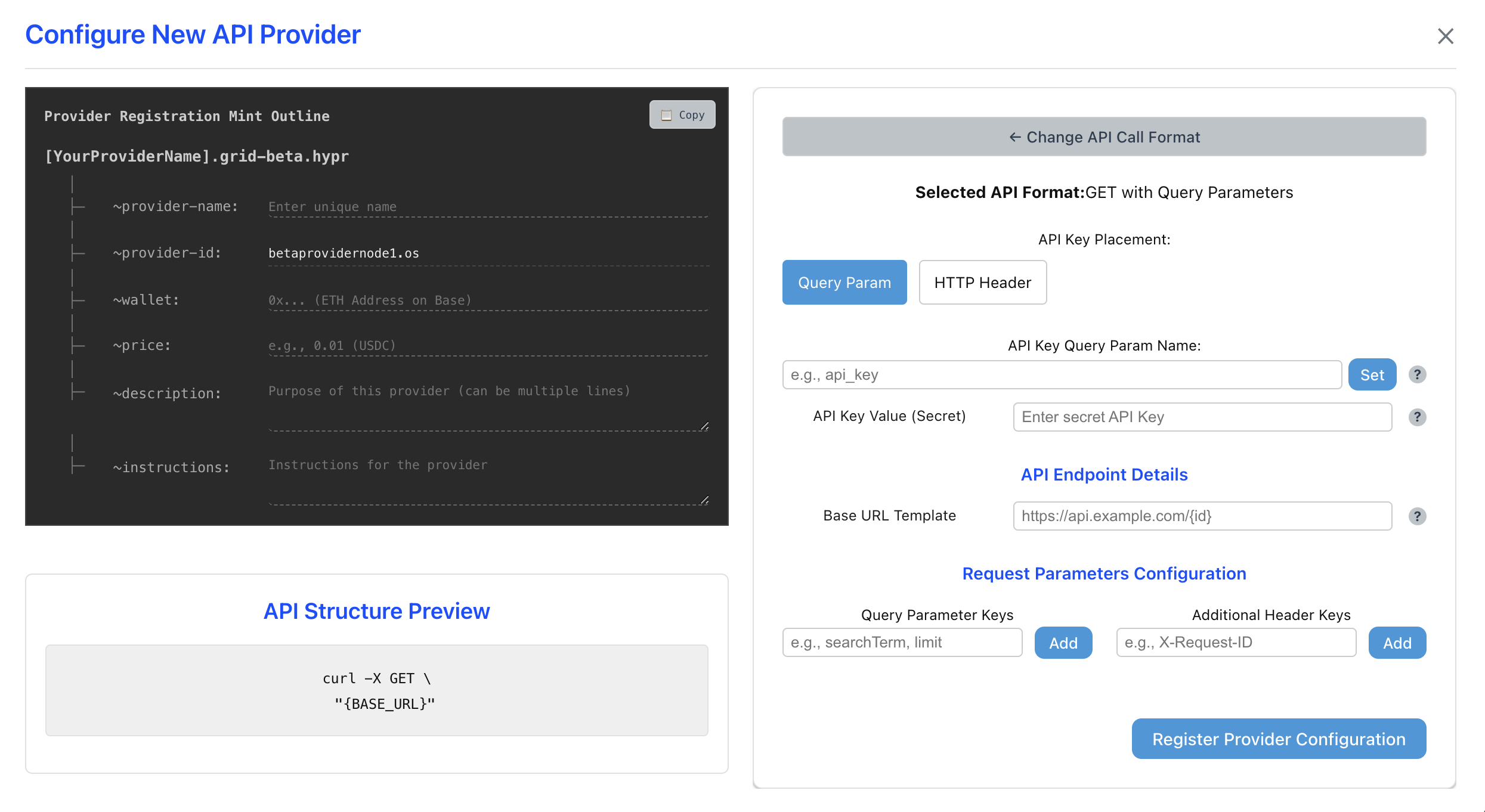Image resolution: width=1485 pixels, height=812 pixels.
Task: Add a Query Parameter Key
Action: point(1063,643)
